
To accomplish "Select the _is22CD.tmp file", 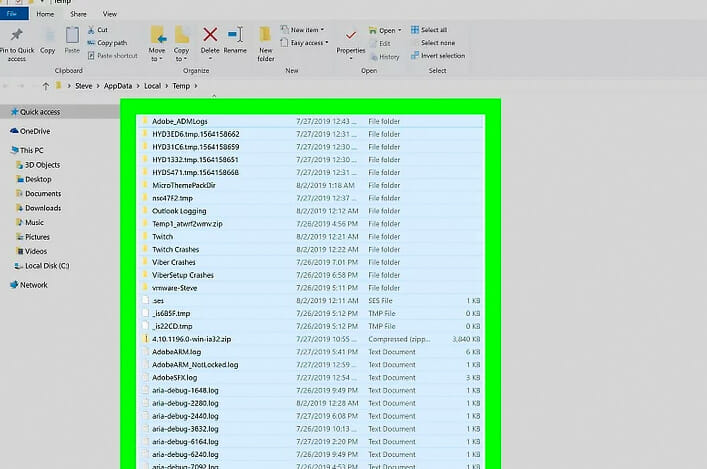I will point(310,326).
